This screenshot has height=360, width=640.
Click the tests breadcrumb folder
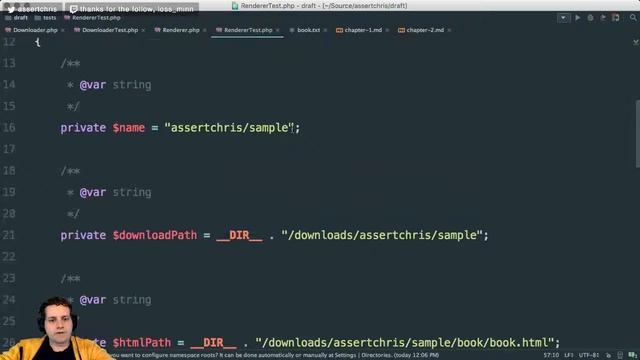pyautogui.click(x=45, y=18)
